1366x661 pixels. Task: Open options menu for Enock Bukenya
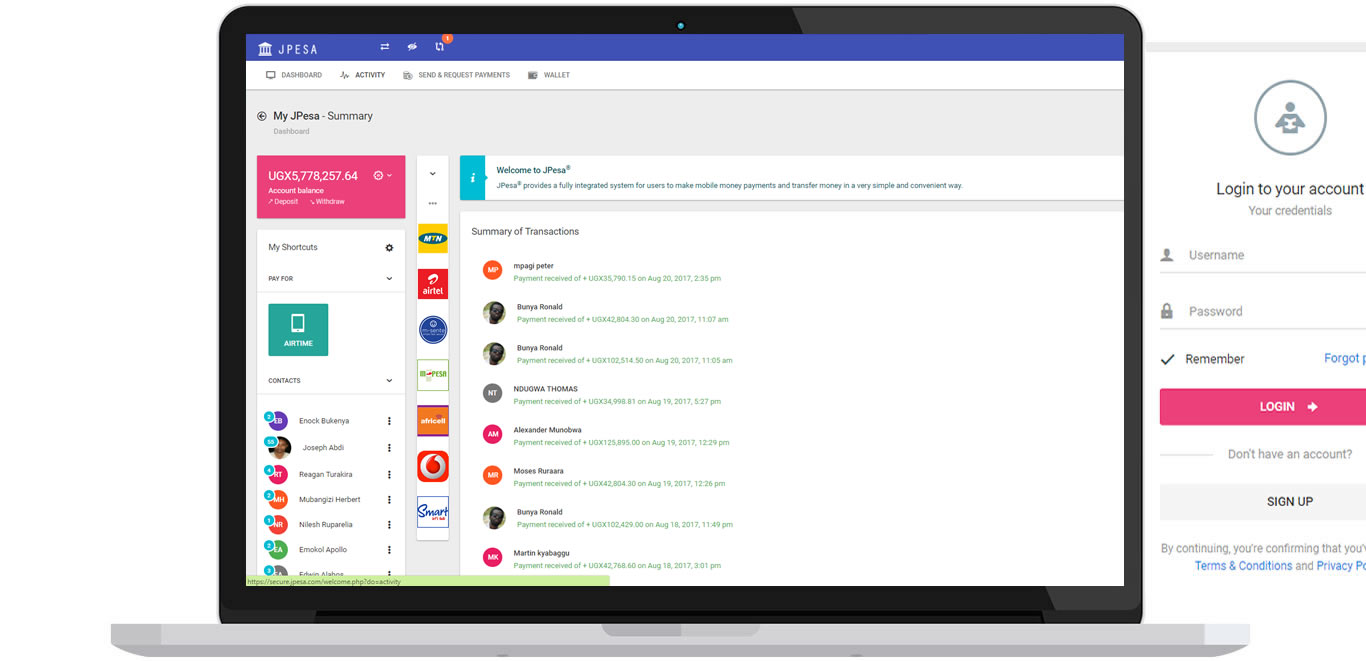[x=389, y=421]
